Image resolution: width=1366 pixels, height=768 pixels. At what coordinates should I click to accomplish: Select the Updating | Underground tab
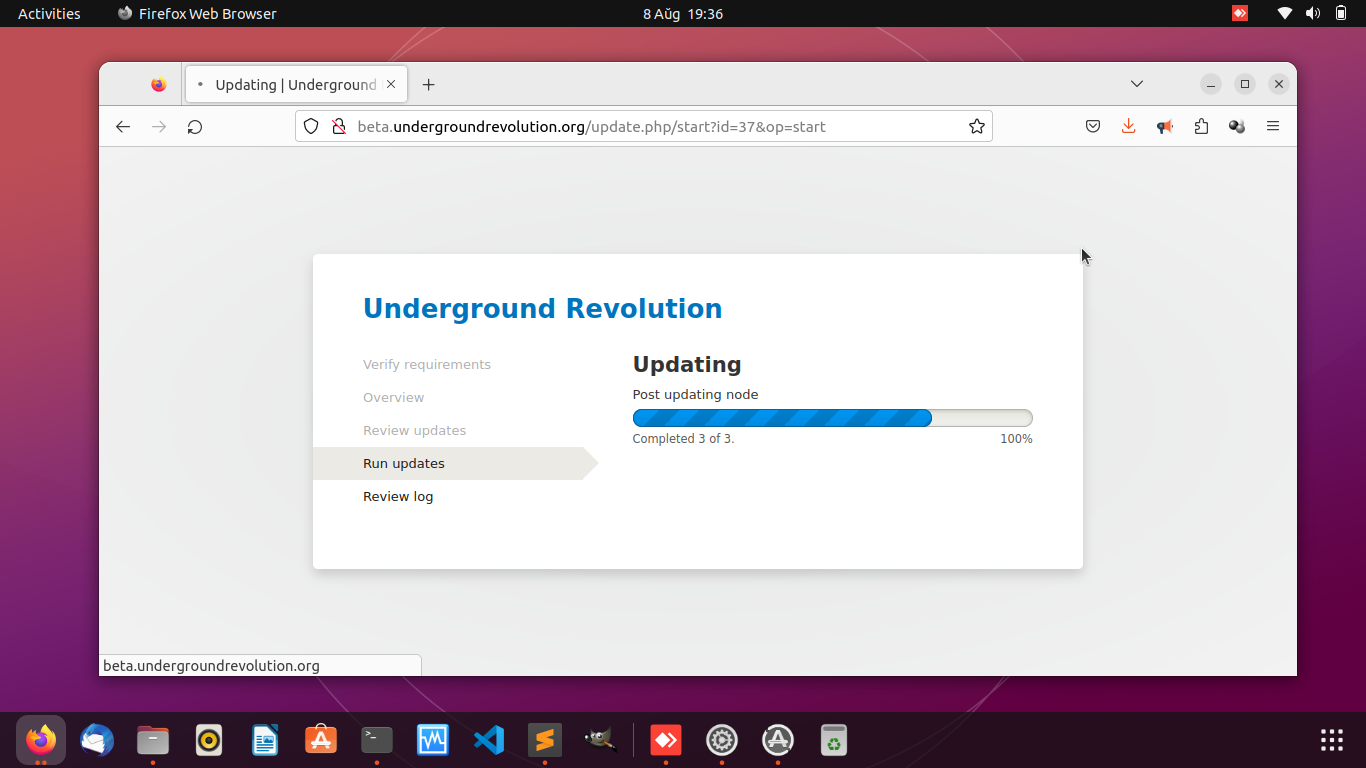296,85
